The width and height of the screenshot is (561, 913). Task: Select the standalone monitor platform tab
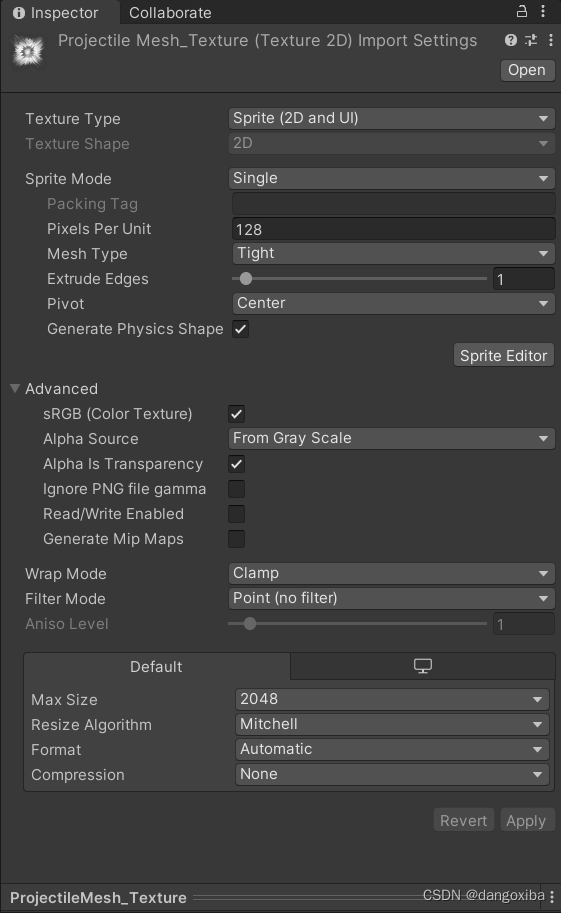point(423,666)
